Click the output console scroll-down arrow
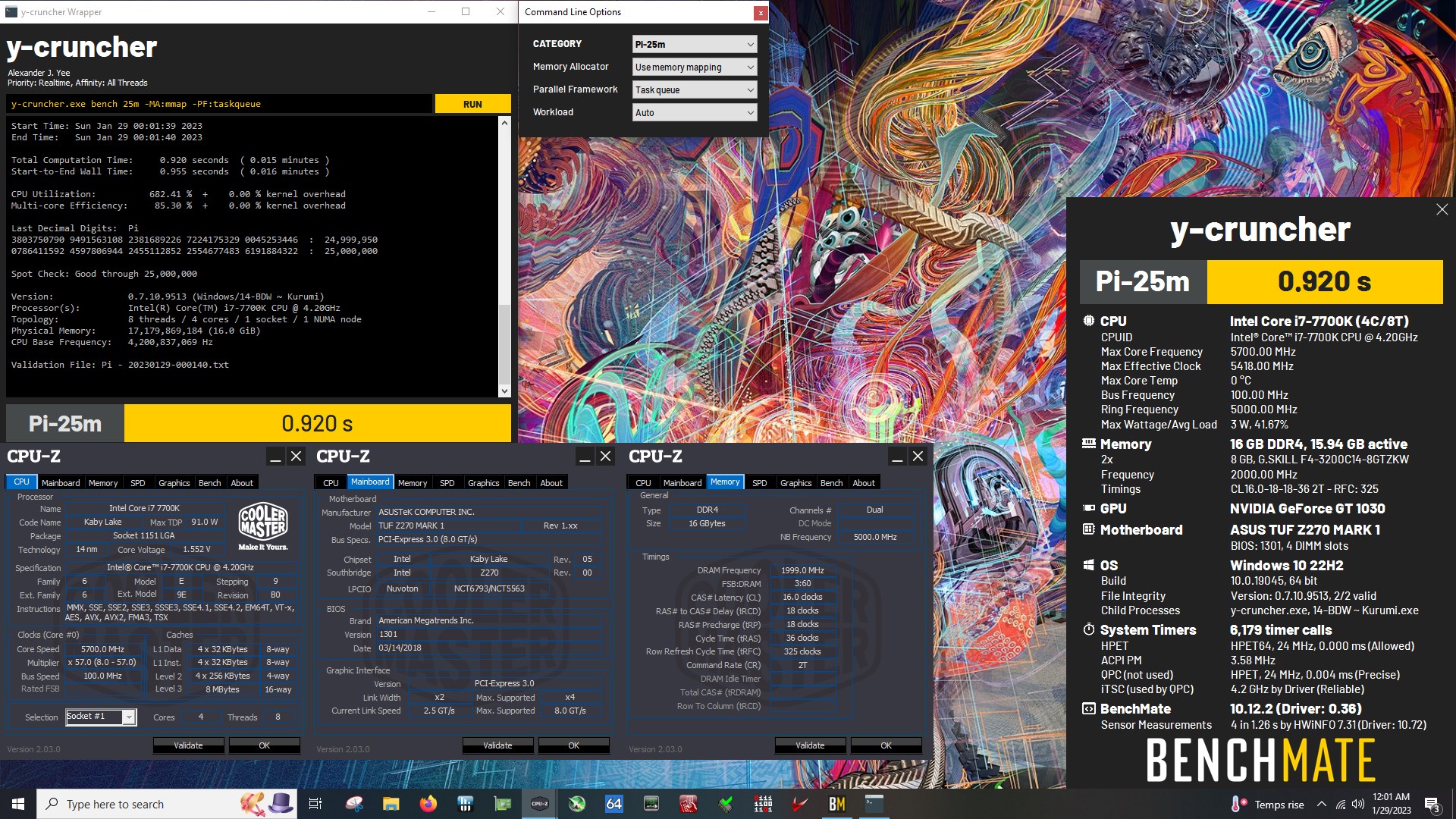The height and width of the screenshot is (819, 1456). point(504,391)
